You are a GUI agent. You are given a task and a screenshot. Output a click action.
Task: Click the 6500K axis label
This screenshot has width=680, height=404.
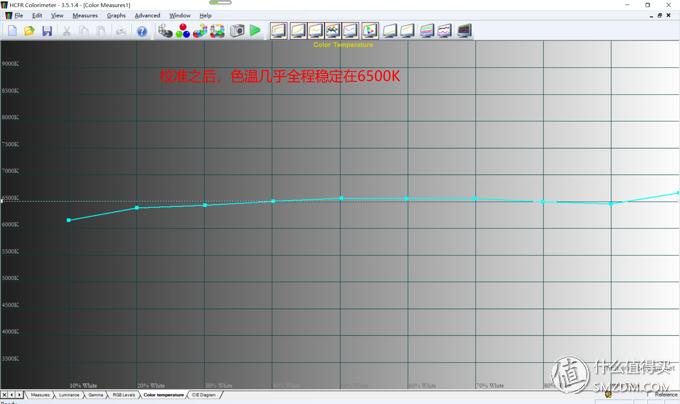[x=10, y=198]
